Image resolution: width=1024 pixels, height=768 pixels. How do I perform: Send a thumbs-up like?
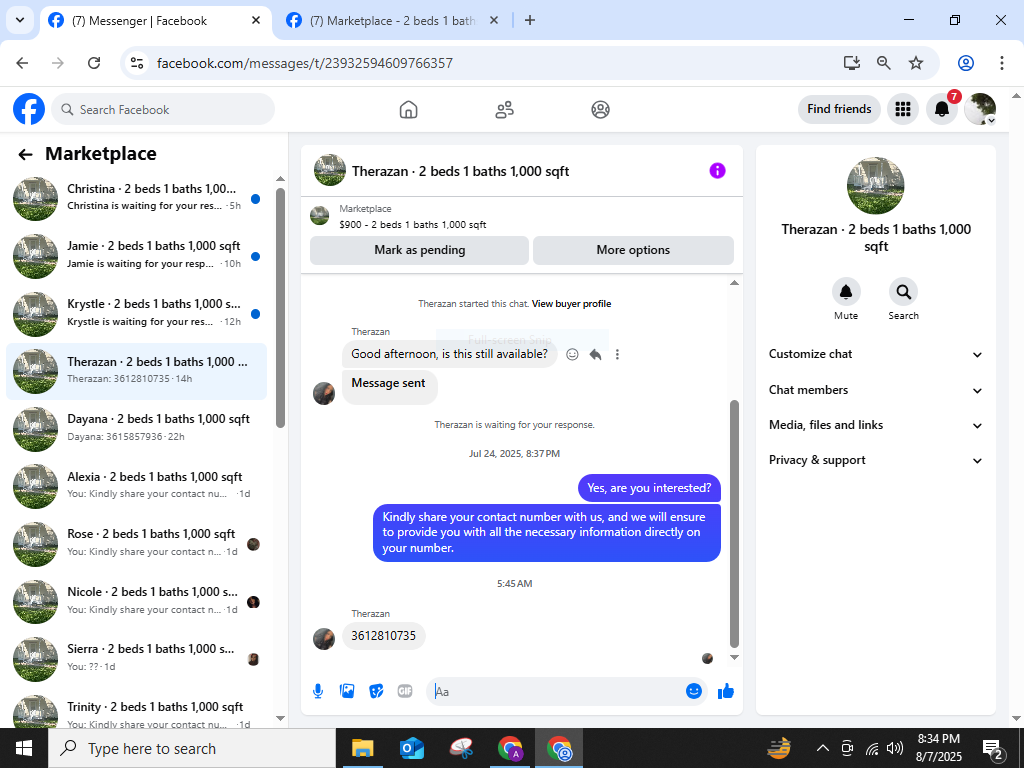pos(726,691)
